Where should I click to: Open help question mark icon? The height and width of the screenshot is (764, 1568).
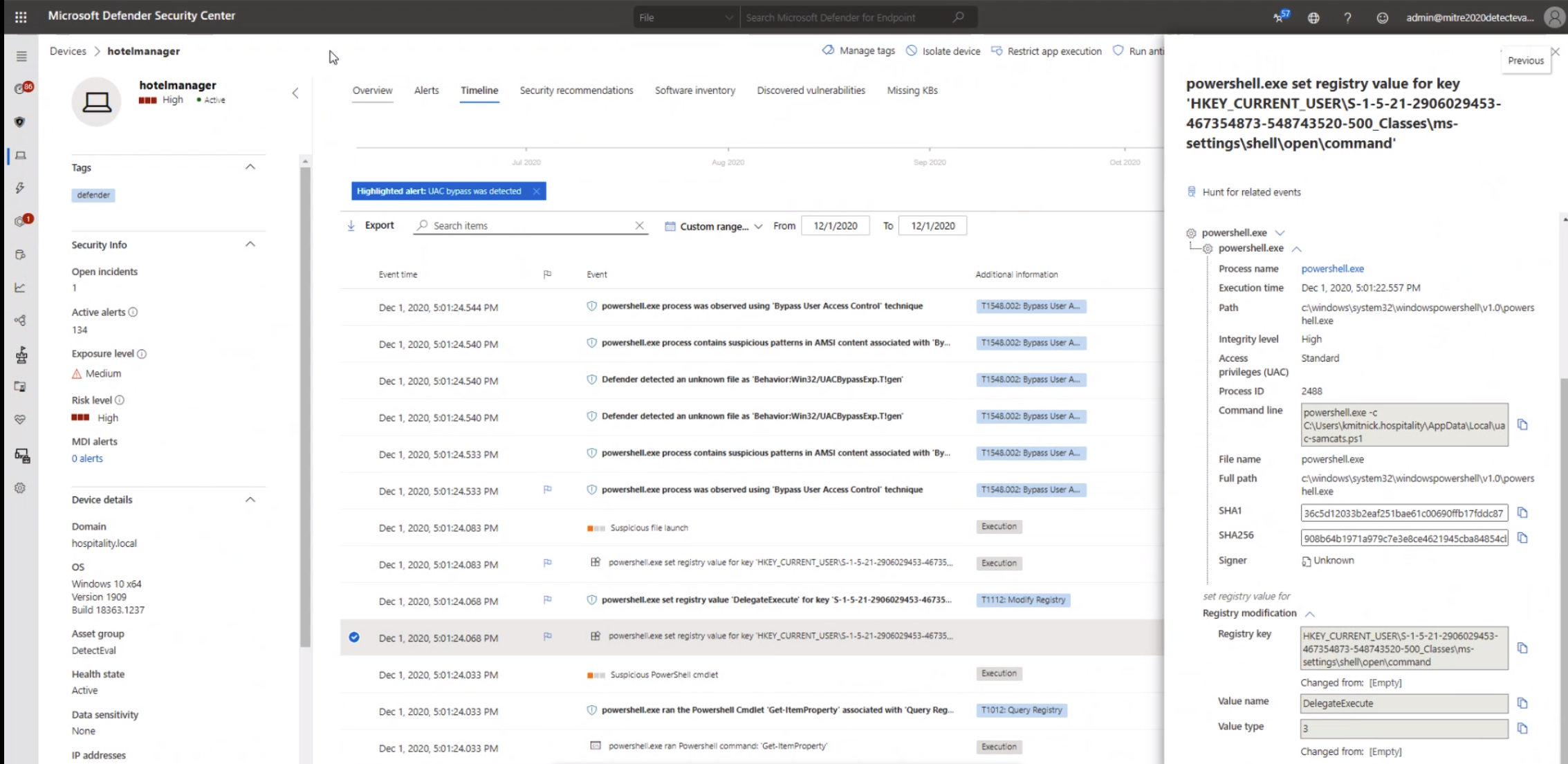[1347, 18]
